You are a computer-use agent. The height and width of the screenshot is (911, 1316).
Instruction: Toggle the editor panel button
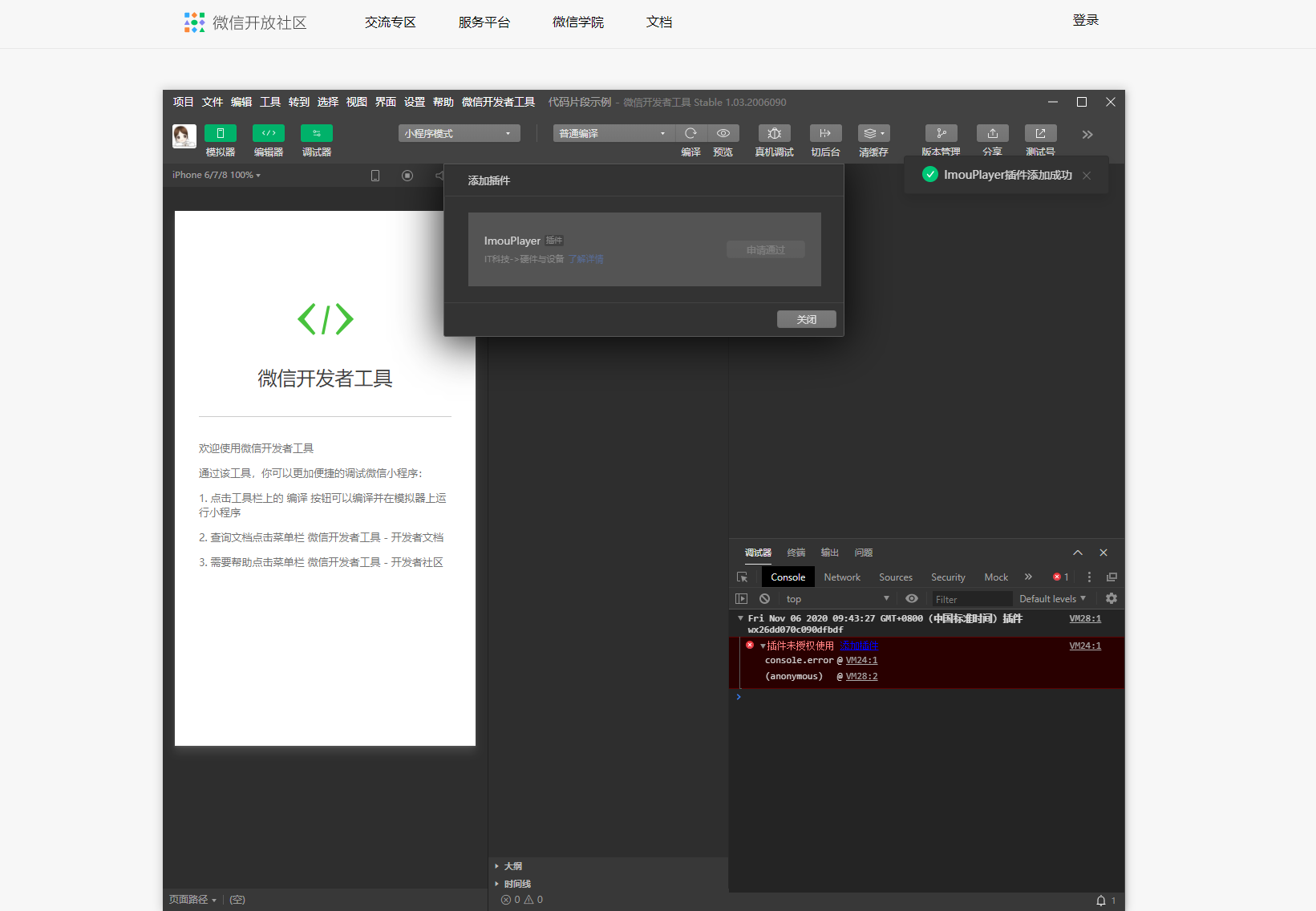pyautogui.click(x=269, y=133)
